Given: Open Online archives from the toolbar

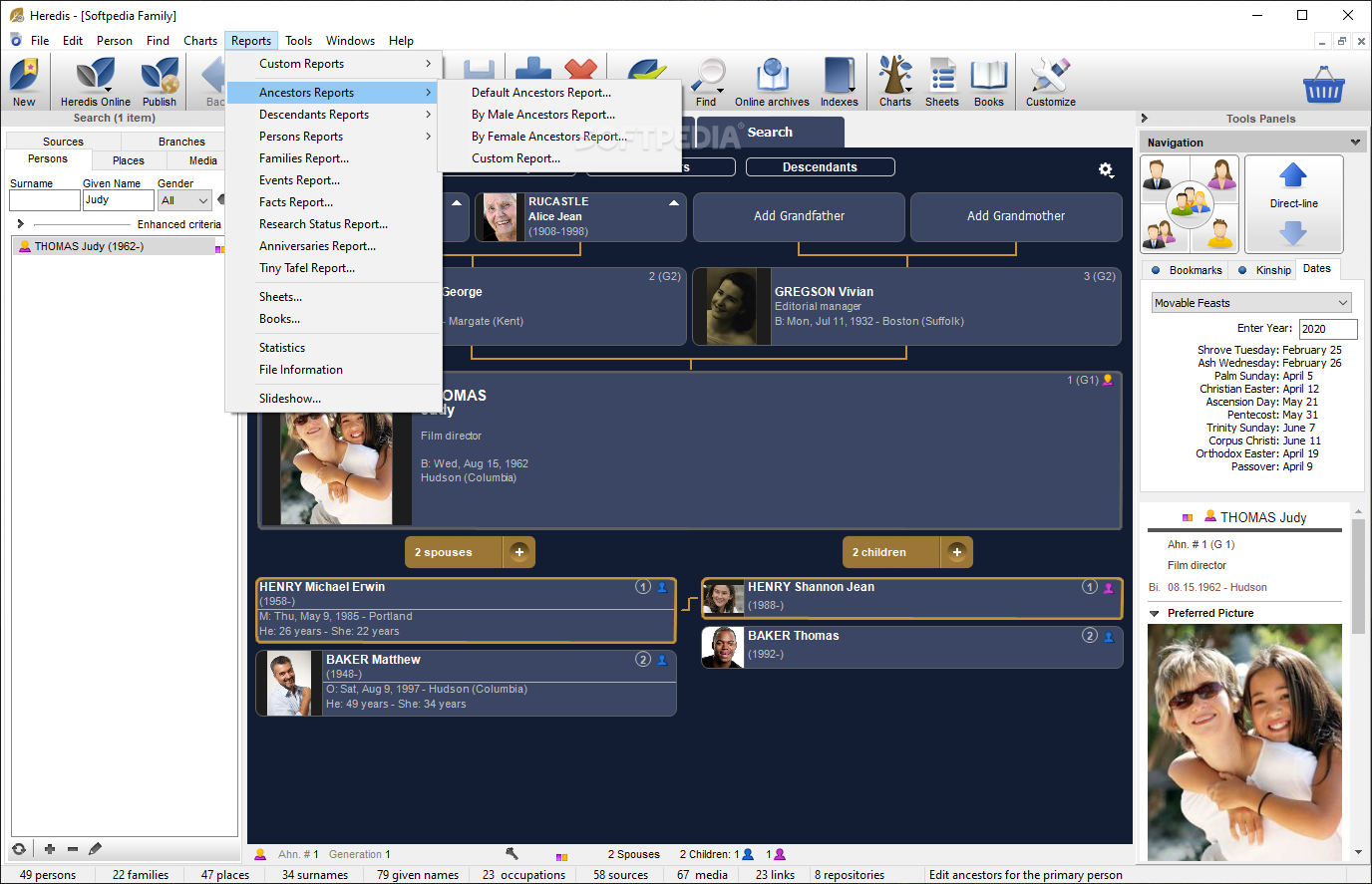Looking at the screenshot, I should click(772, 82).
